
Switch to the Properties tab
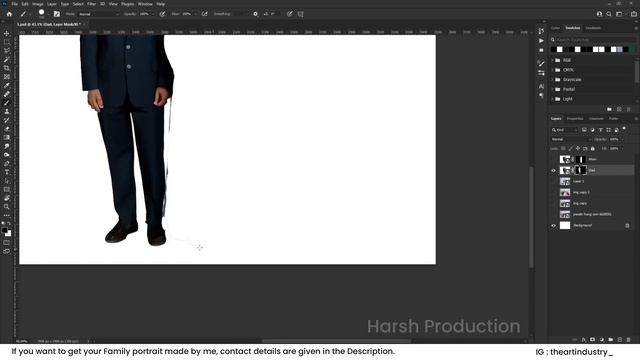pyautogui.click(x=575, y=119)
